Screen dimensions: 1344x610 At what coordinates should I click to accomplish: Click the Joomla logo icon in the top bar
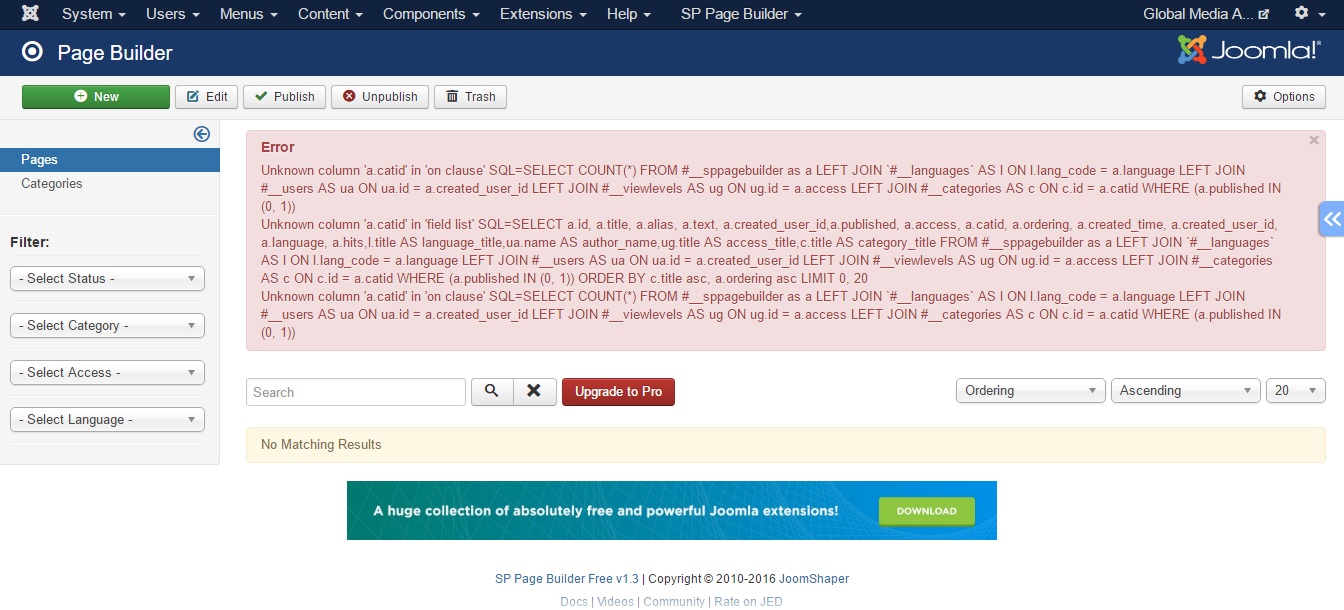[x=30, y=14]
